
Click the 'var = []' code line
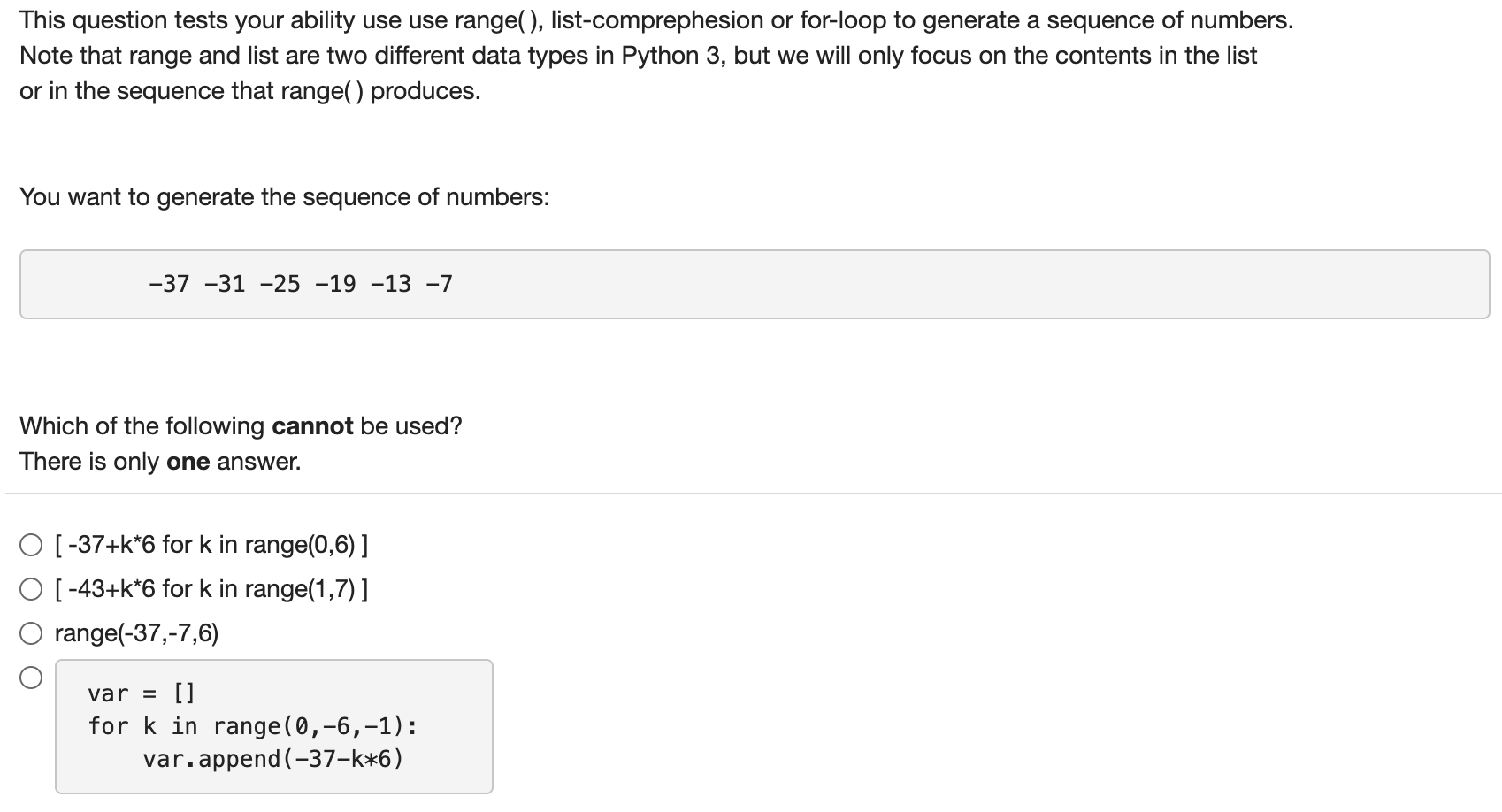point(142,693)
